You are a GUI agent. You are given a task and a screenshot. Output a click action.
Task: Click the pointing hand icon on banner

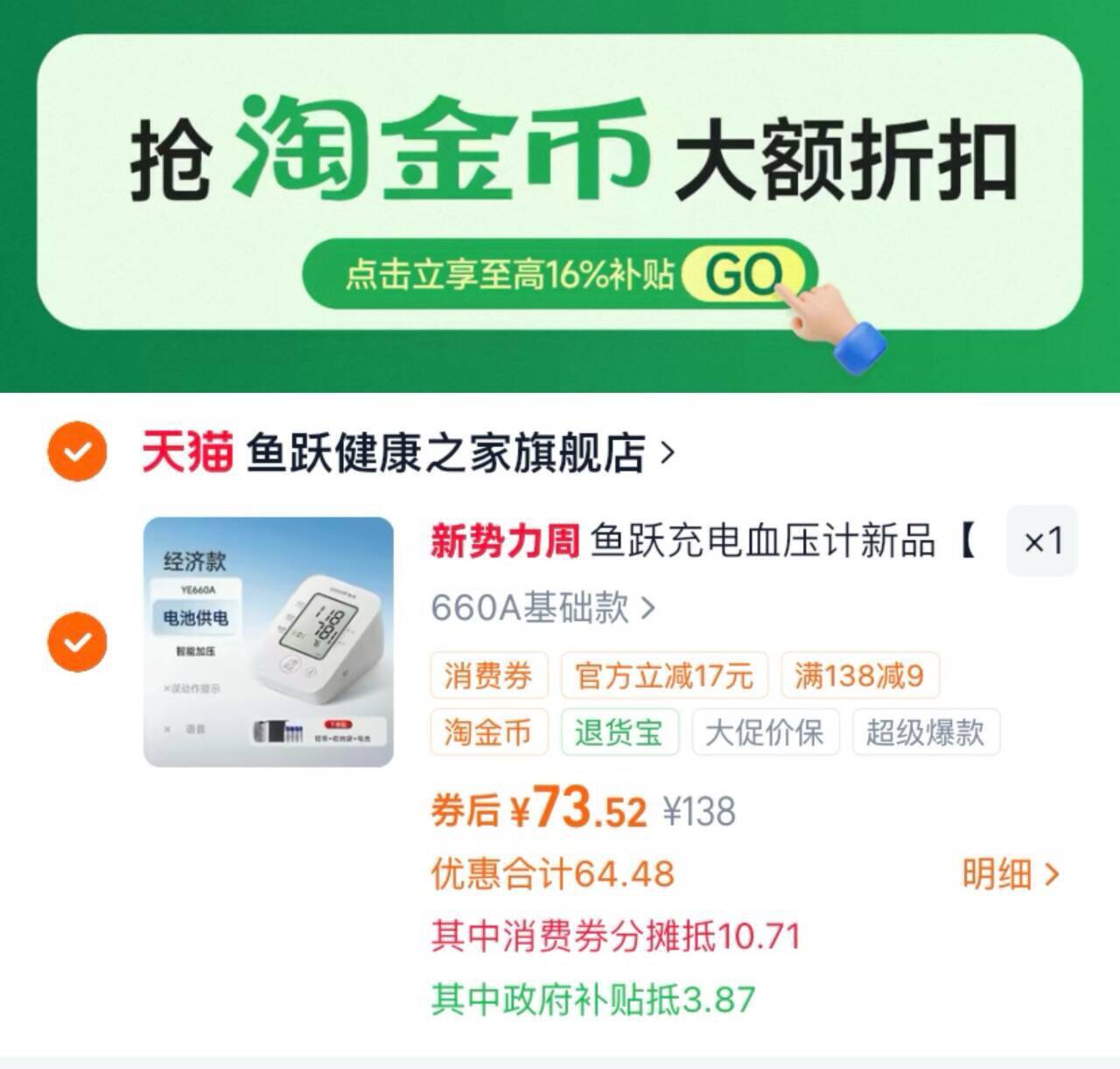coord(831,324)
